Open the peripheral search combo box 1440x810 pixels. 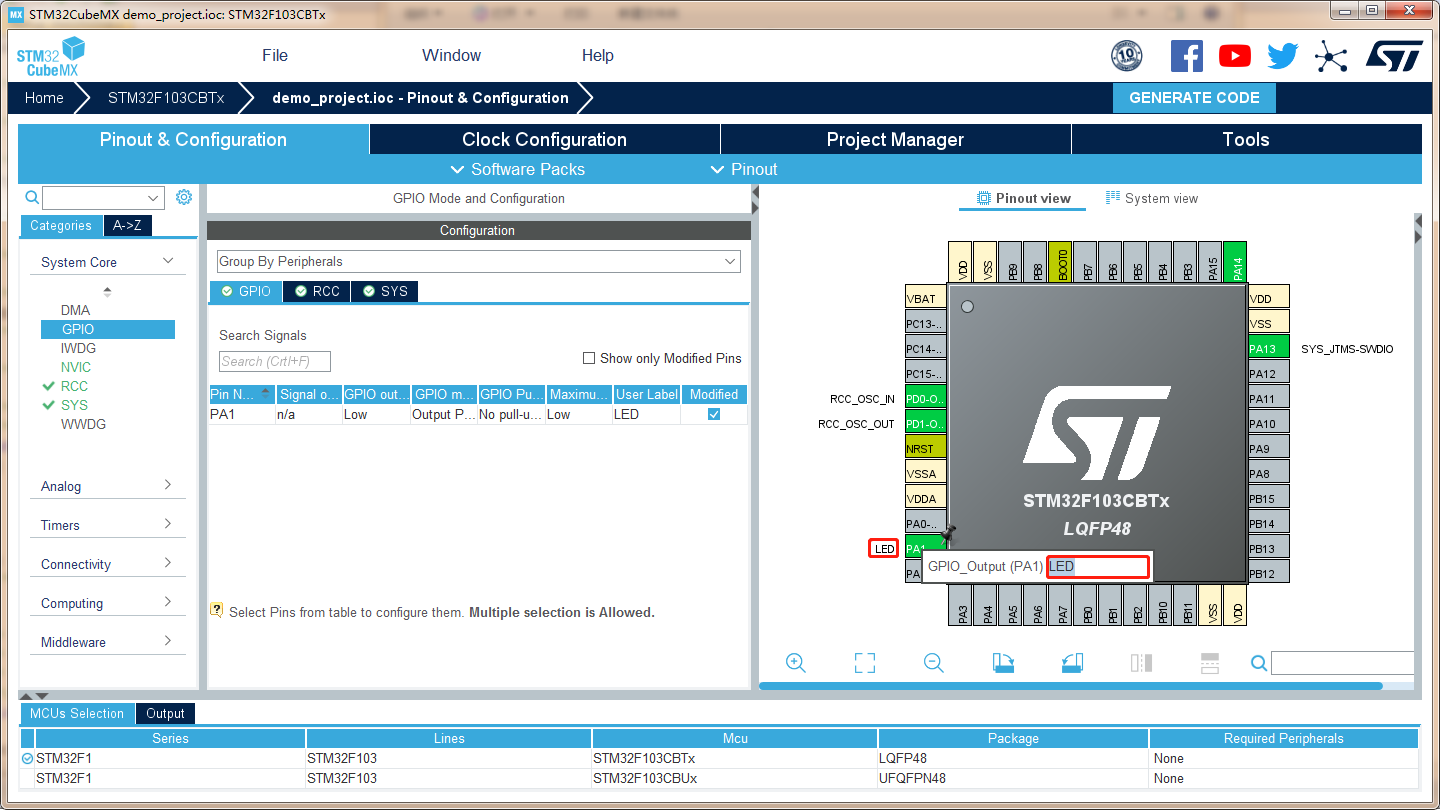[103, 198]
